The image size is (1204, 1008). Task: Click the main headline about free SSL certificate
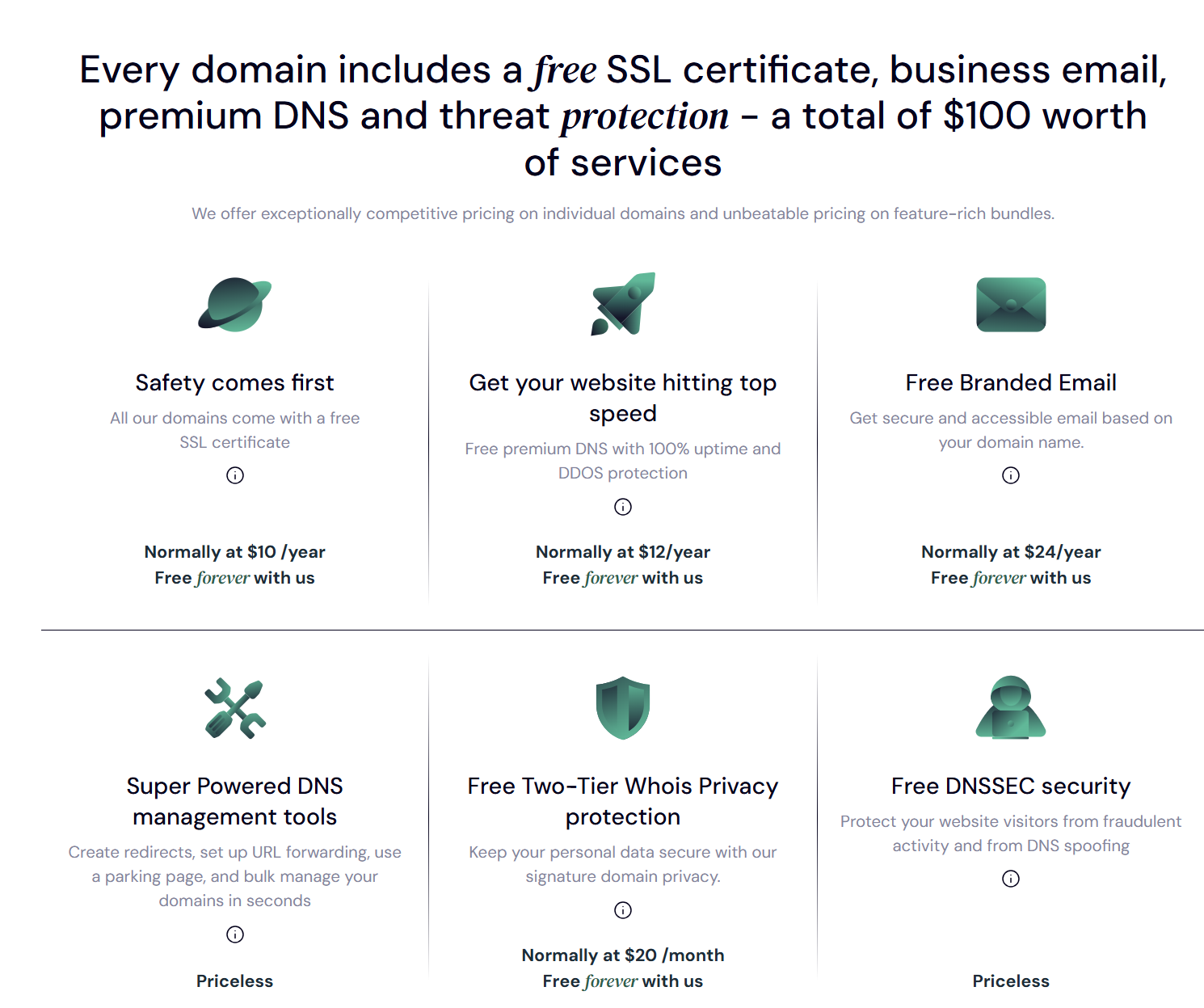623,116
